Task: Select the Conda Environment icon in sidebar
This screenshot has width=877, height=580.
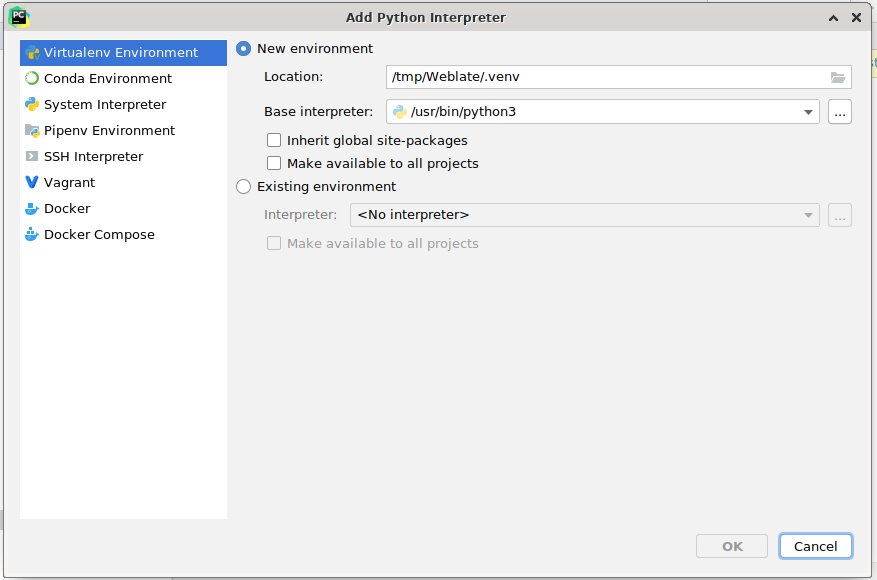Action: [32, 78]
